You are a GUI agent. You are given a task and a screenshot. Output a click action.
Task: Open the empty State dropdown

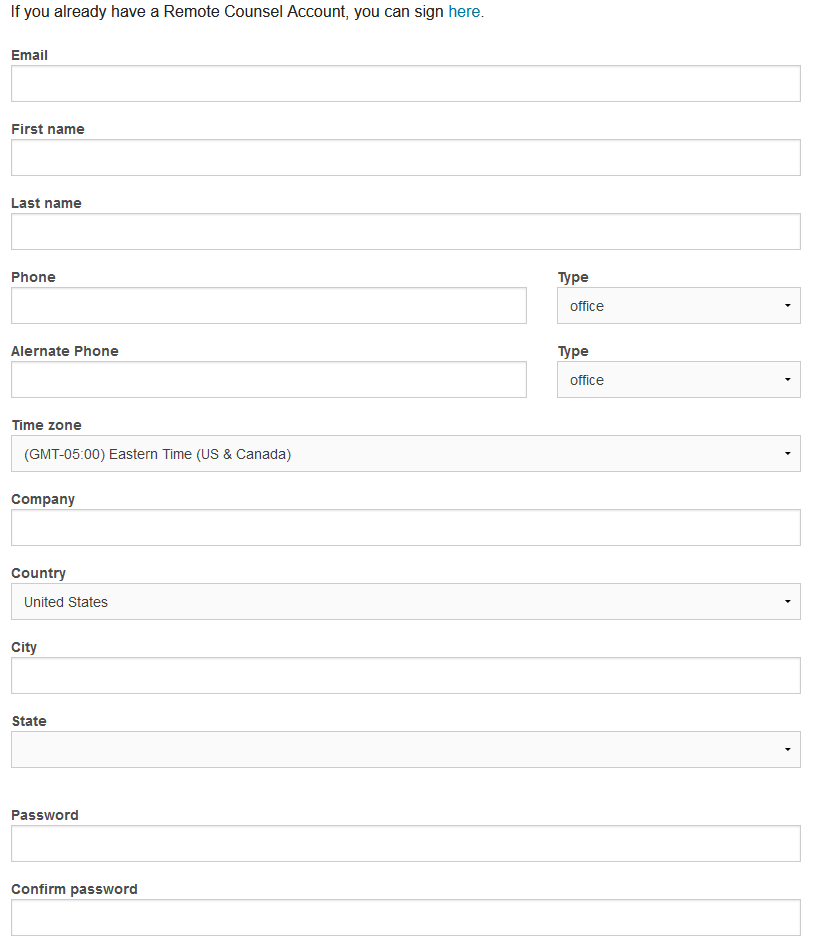(405, 750)
